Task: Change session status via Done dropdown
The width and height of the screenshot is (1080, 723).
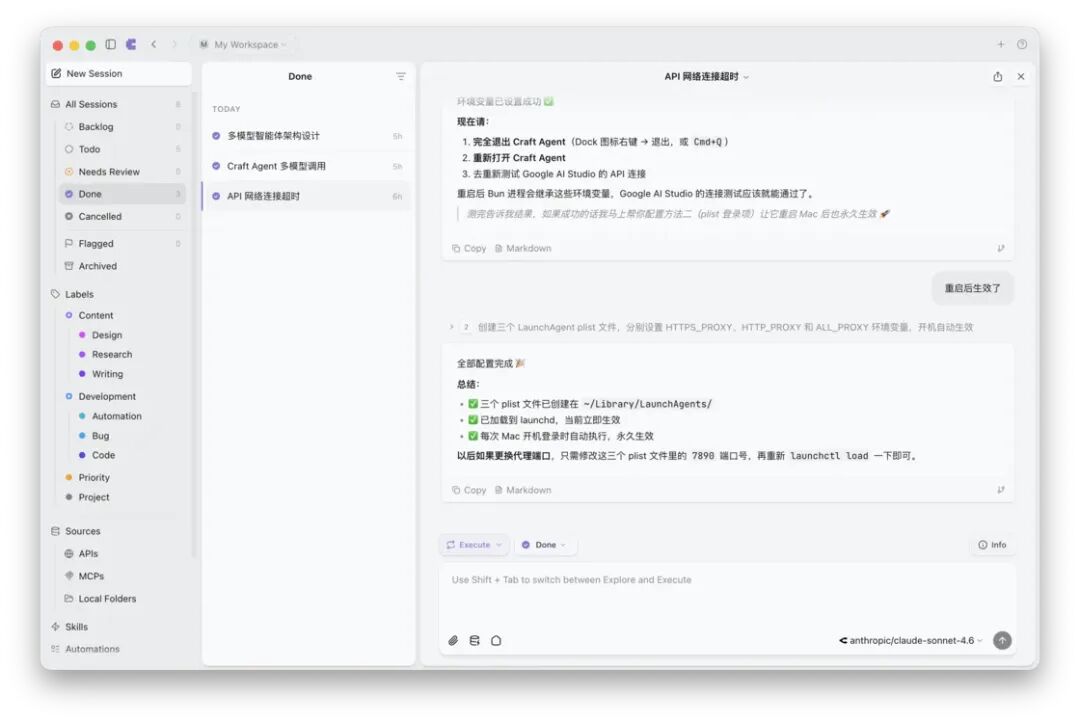Action: tap(544, 545)
